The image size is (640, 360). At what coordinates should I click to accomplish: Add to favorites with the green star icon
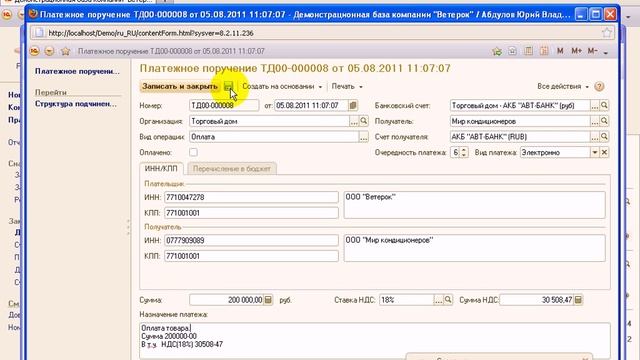pos(497,51)
